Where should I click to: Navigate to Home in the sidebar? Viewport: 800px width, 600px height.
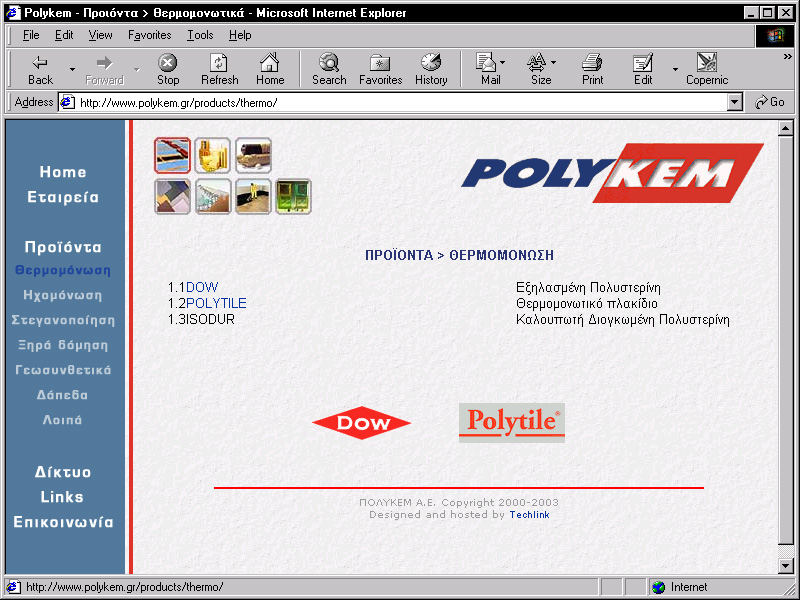tap(63, 172)
